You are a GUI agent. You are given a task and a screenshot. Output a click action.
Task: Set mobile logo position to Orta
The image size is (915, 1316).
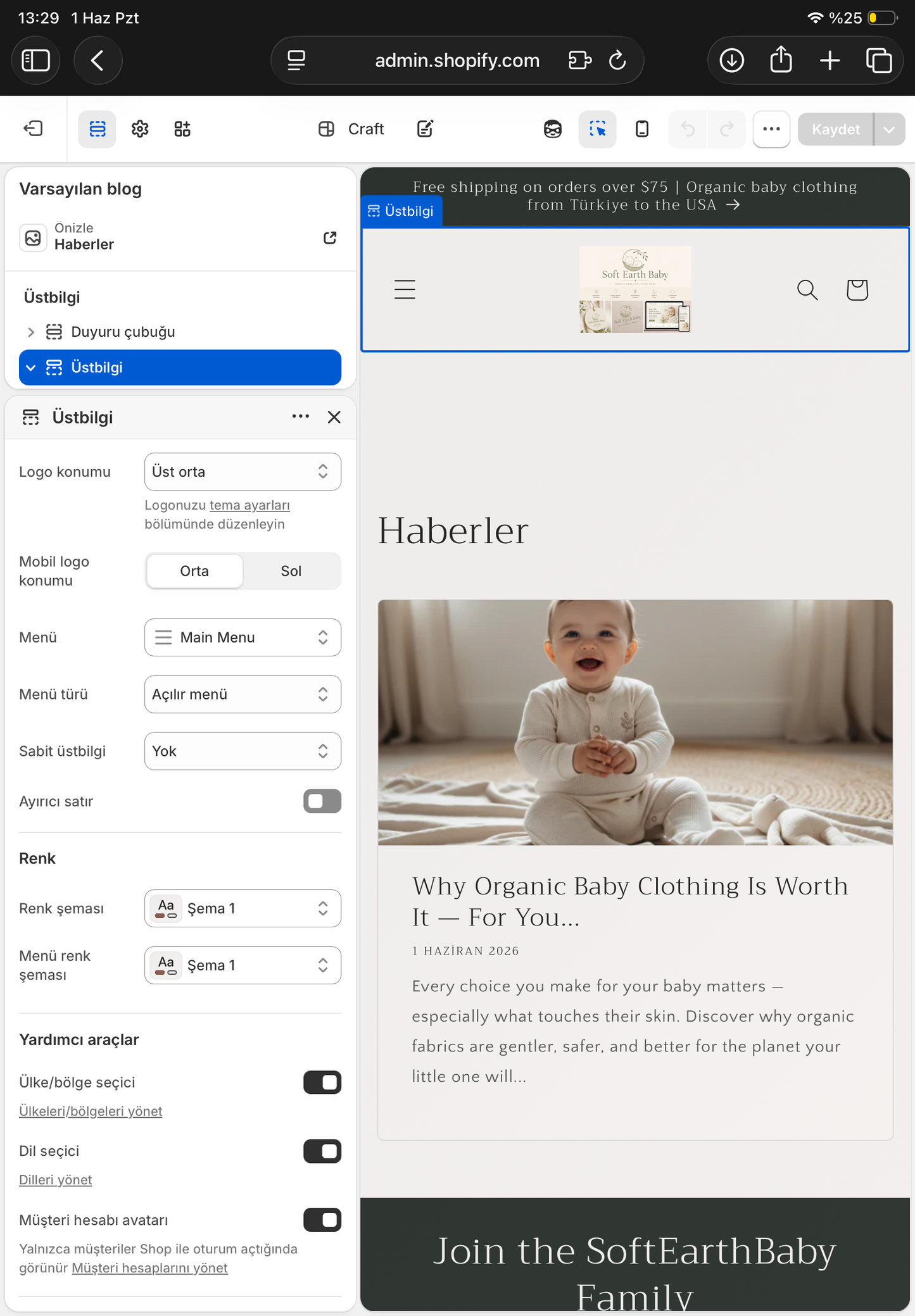[194, 571]
